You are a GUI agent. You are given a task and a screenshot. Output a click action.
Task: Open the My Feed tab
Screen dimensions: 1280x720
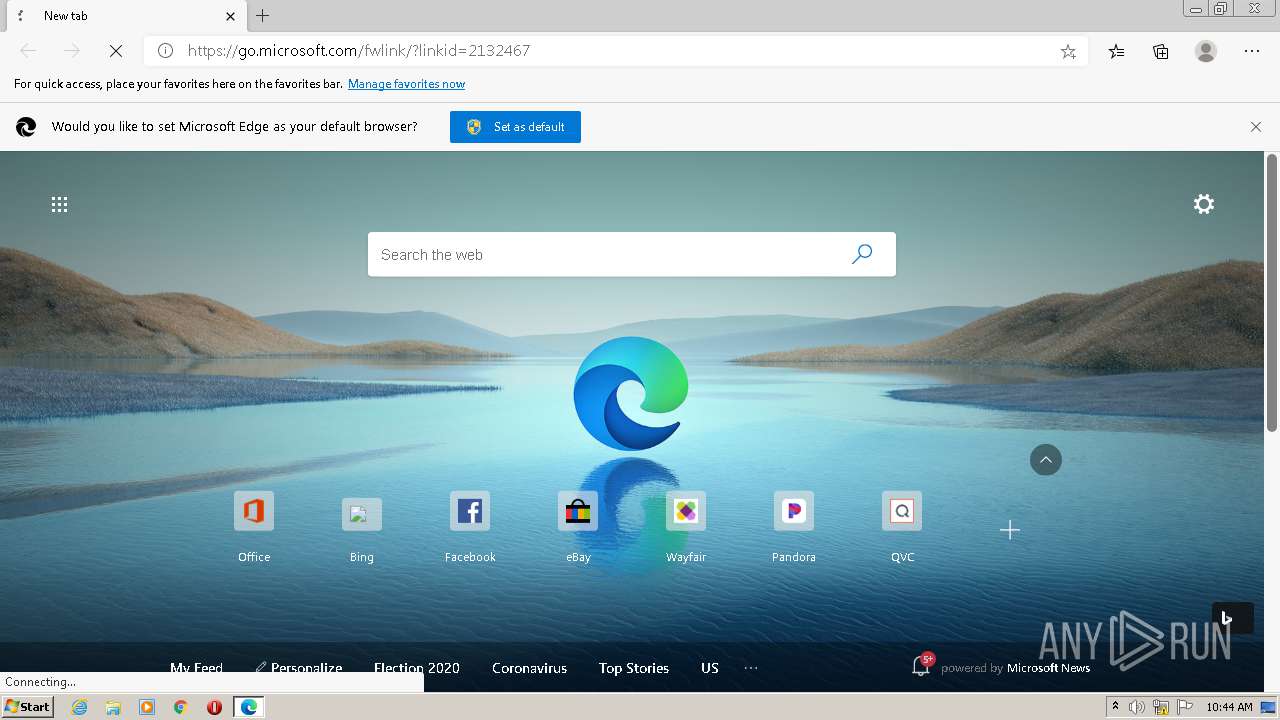coord(196,668)
